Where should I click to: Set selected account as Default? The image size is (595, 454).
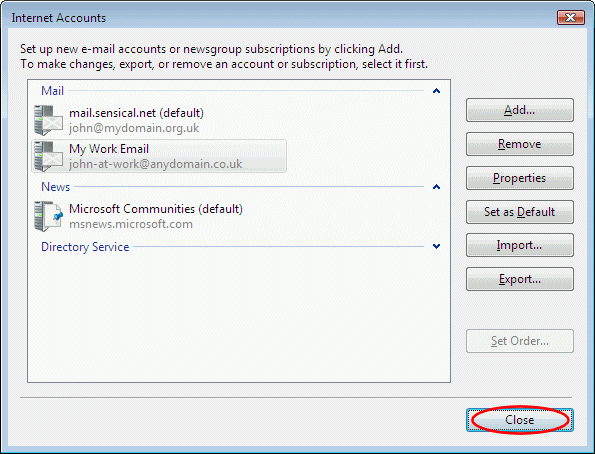[519, 212]
